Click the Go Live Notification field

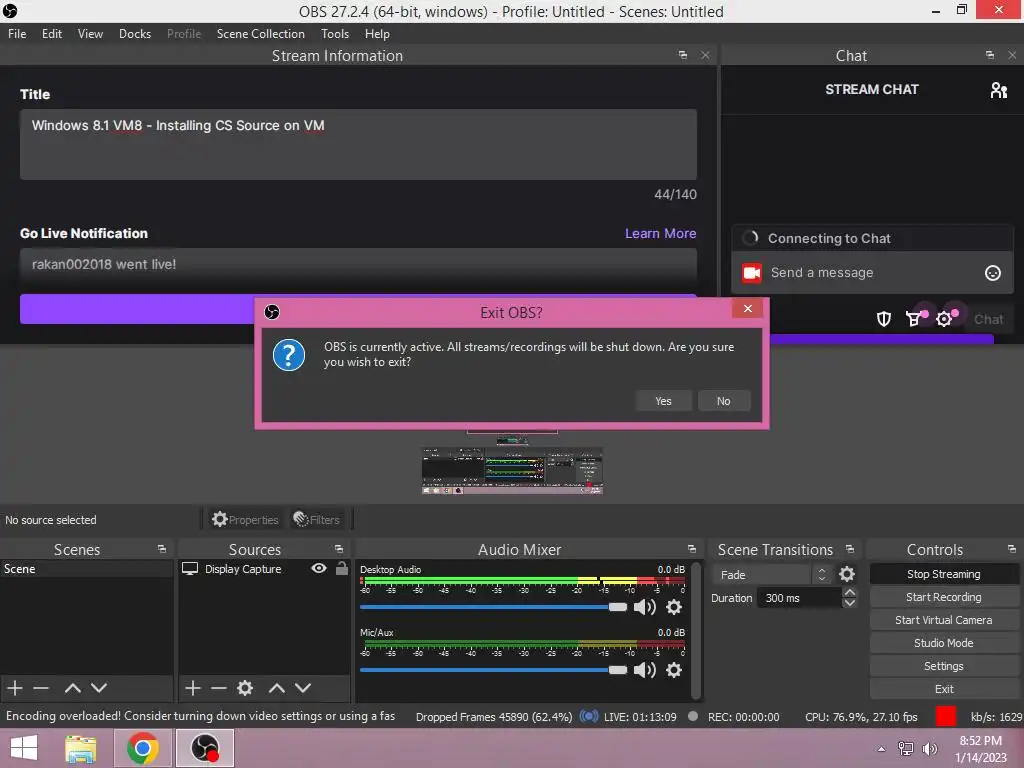tap(358, 264)
